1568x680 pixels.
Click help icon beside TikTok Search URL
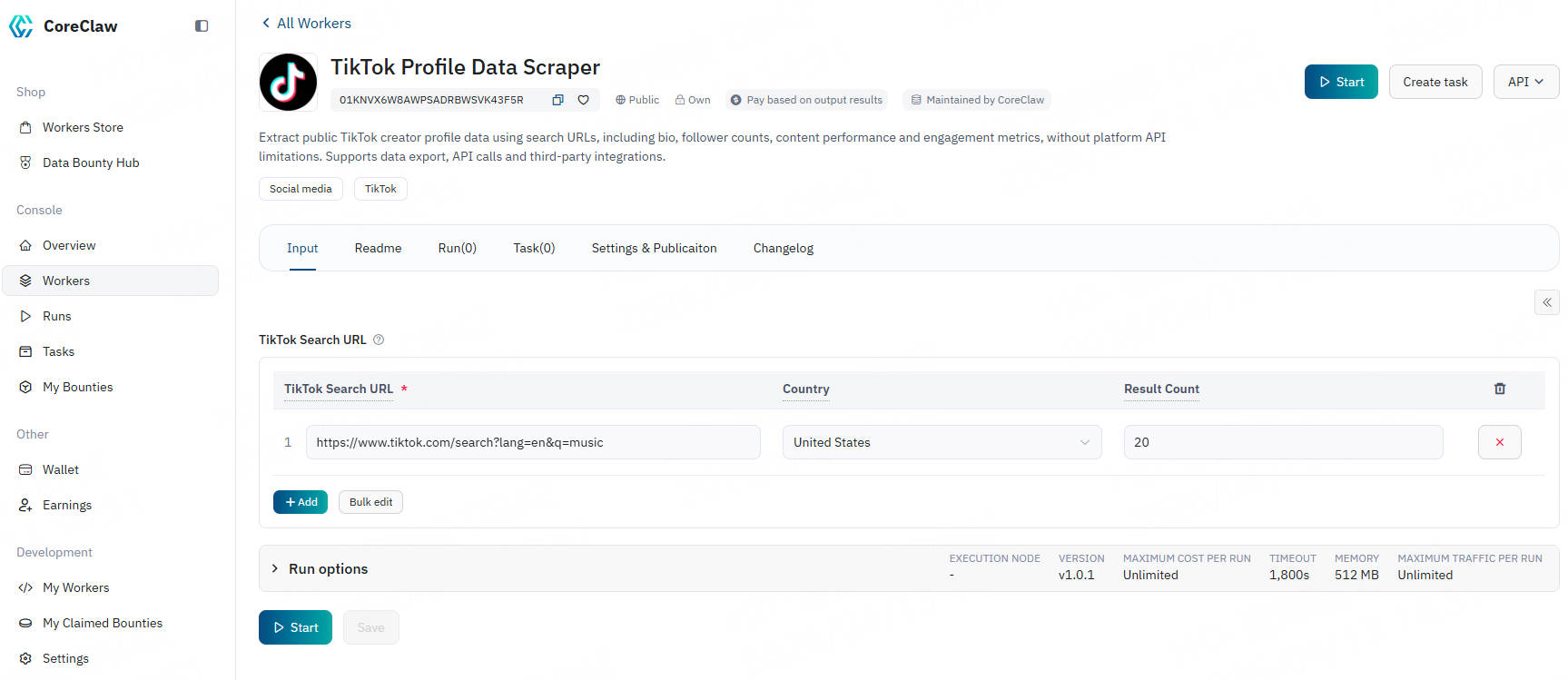pyautogui.click(x=379, y=340)
